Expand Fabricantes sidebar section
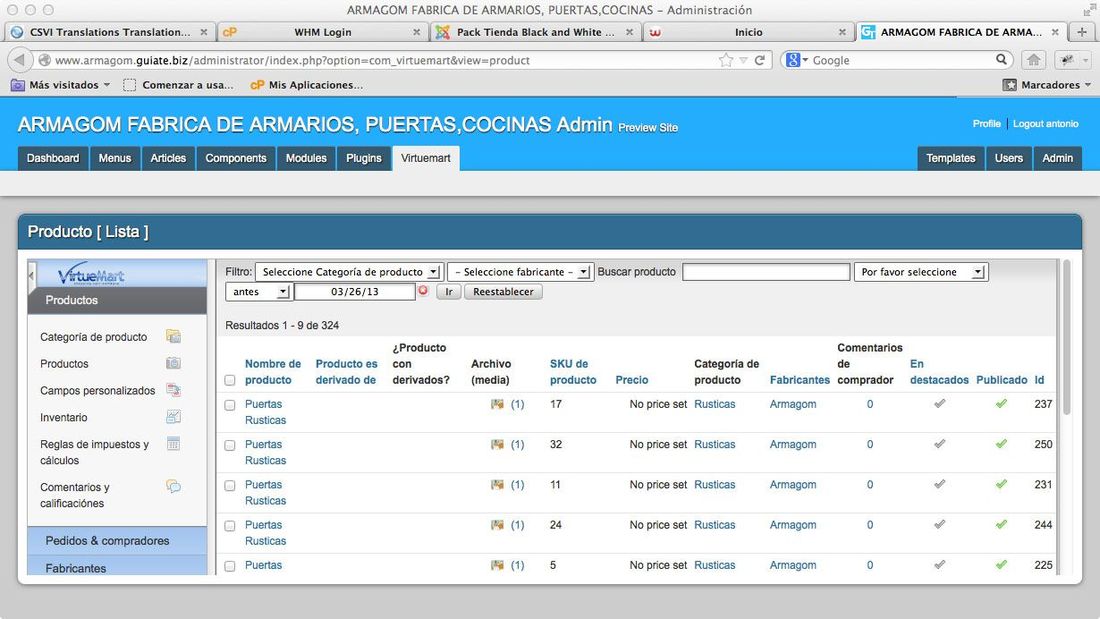This screenshot has height=619, width=1100. click(x=117, y=567)
